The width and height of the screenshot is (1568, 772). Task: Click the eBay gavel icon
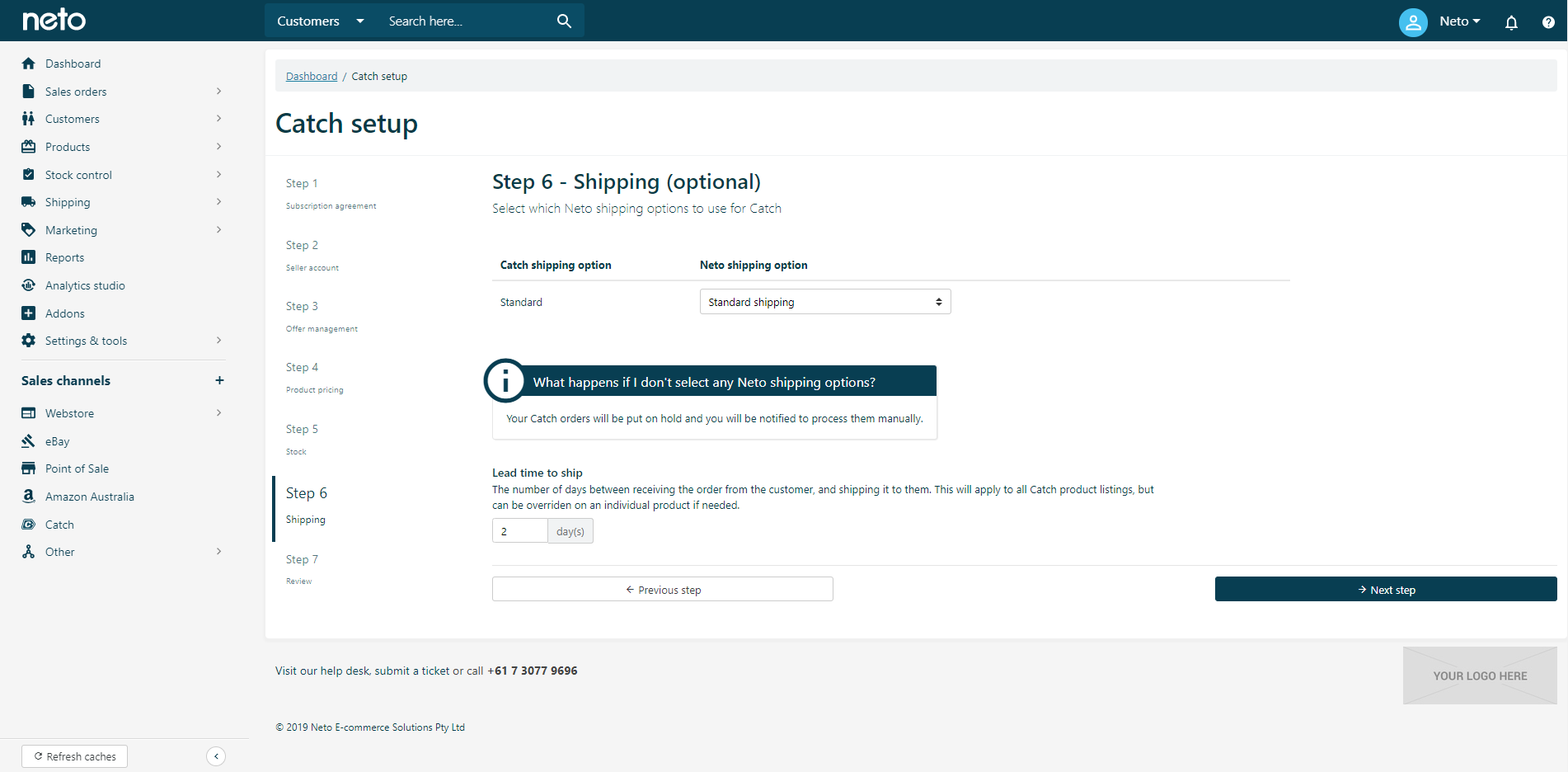coord(29,441)
